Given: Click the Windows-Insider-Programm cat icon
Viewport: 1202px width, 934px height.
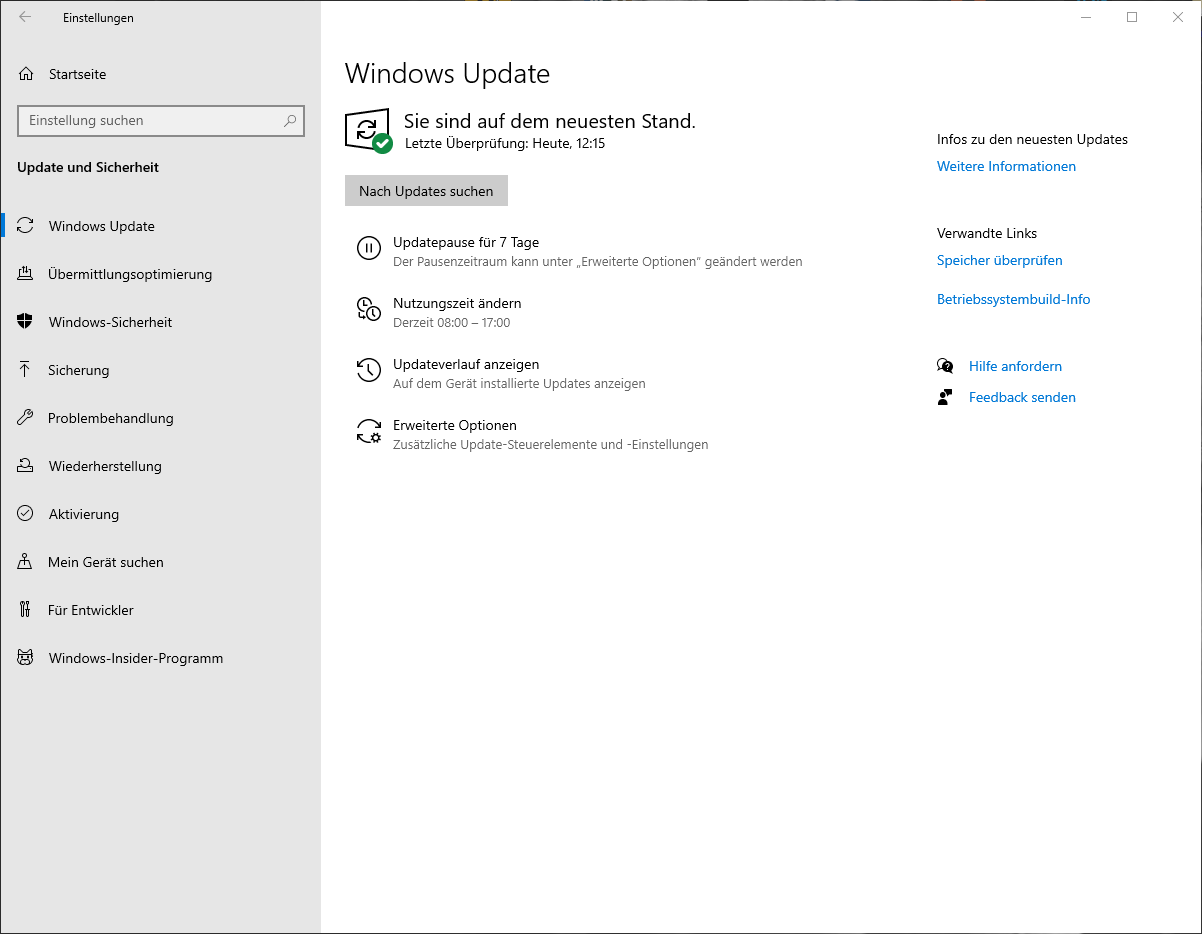Looking at the screenshot, I should point(26,658).
